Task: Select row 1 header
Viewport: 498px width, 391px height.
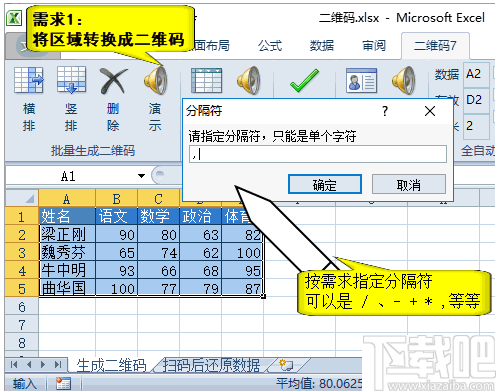Action: tap(22, 216)
